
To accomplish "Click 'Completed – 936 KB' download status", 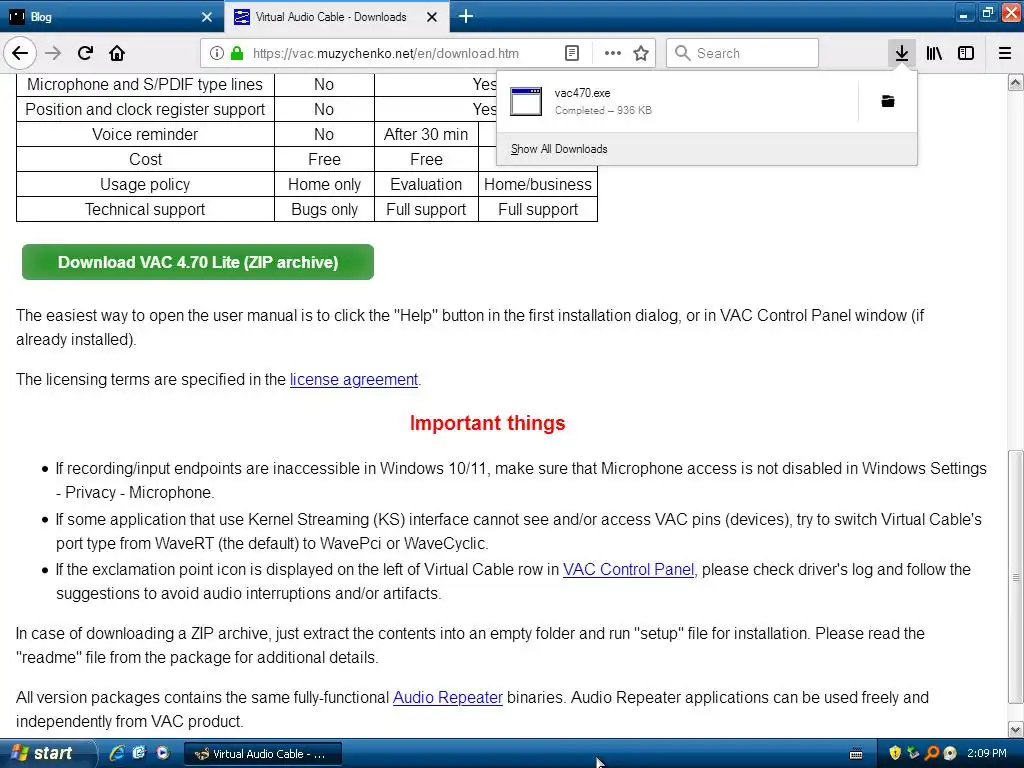I will pos(603,110).
